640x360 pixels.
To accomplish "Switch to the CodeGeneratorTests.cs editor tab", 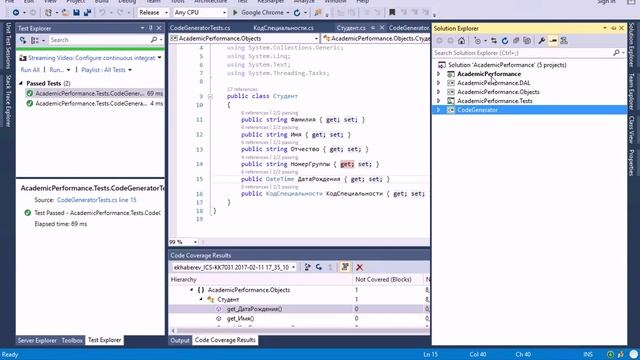I will (x=200, y=28).
